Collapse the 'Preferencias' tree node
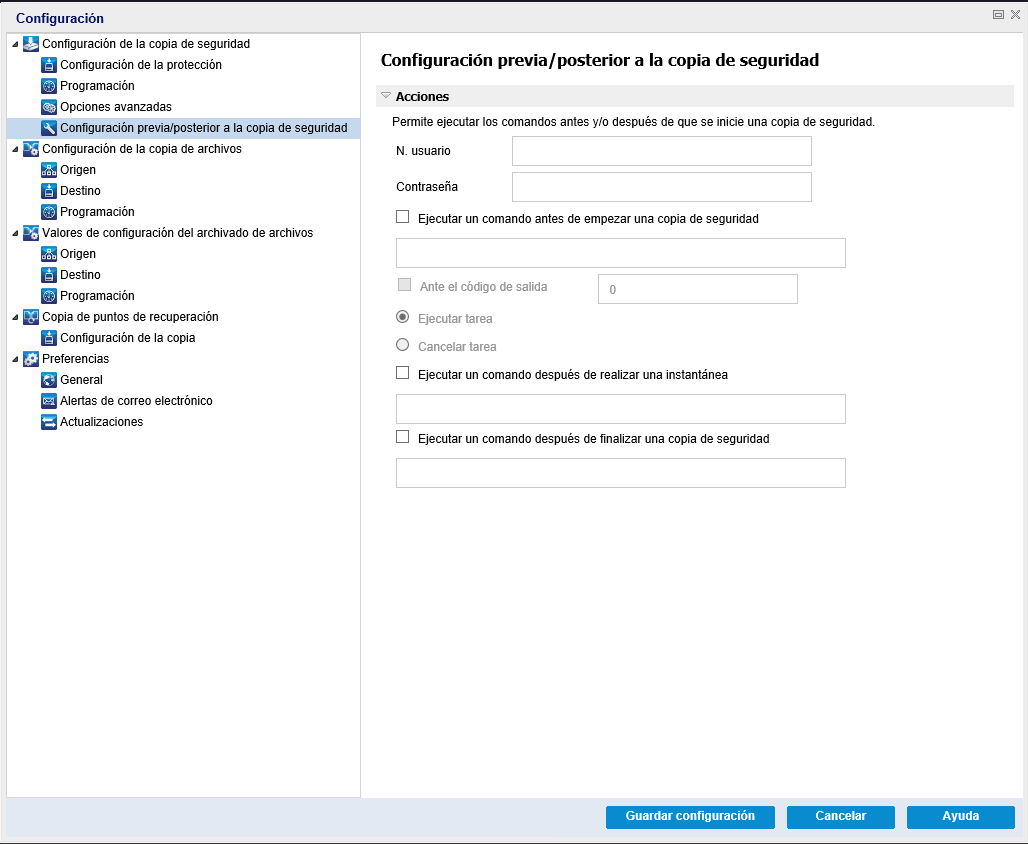This screenshot has height=844, width=1028. pyautogui.click(x=15, y=359)
